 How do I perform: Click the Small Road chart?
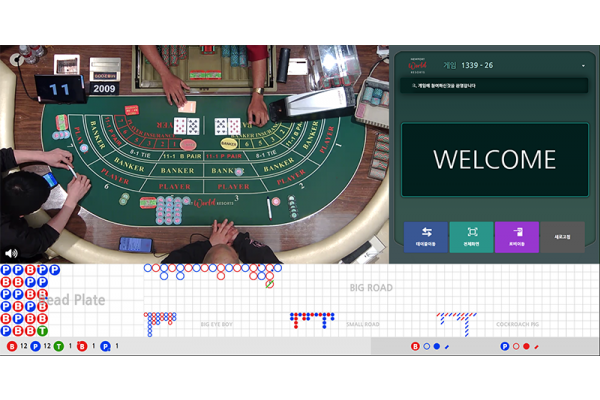point(362,323)
